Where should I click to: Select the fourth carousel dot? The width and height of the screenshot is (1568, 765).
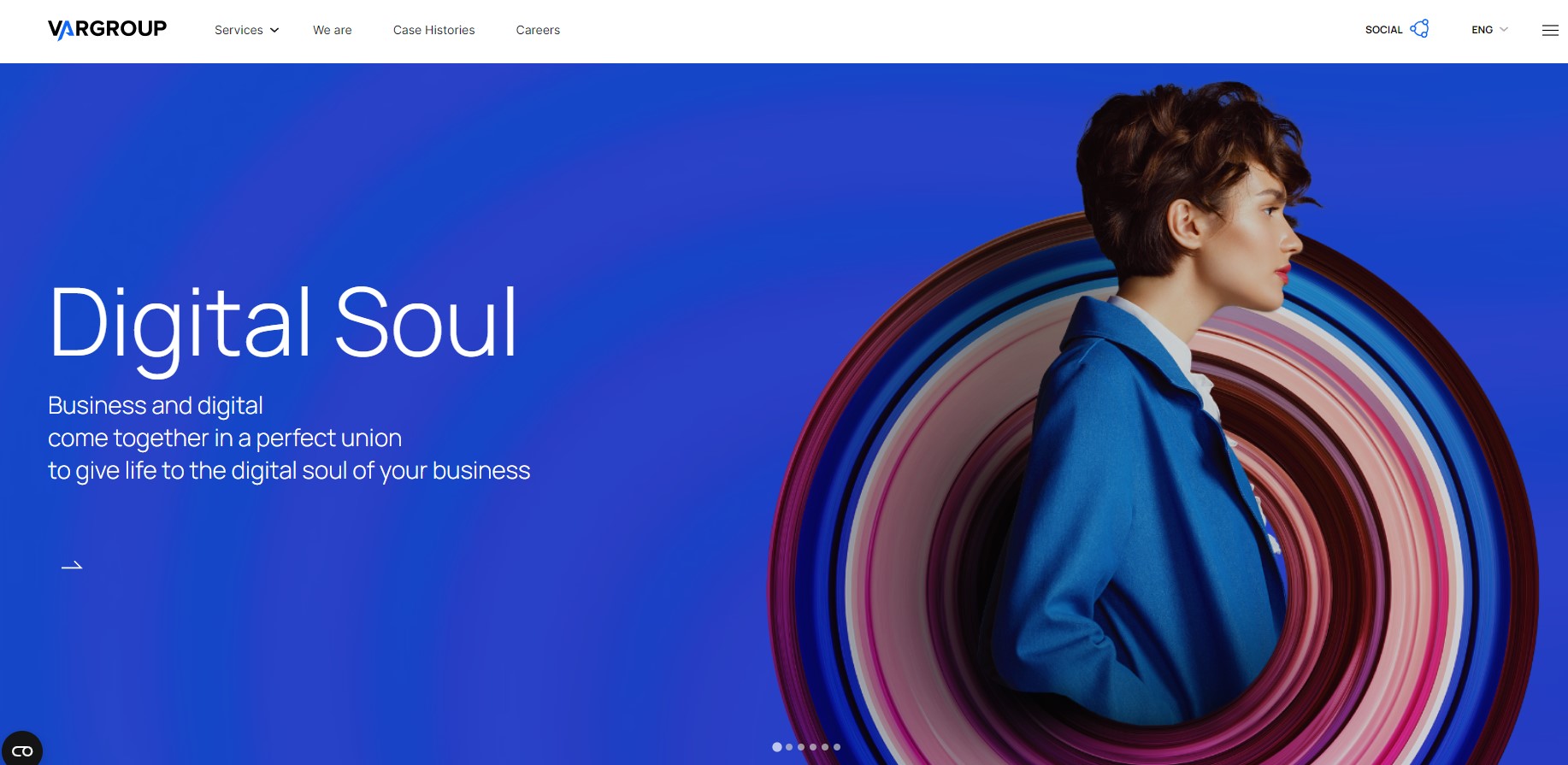click(813, 747)
